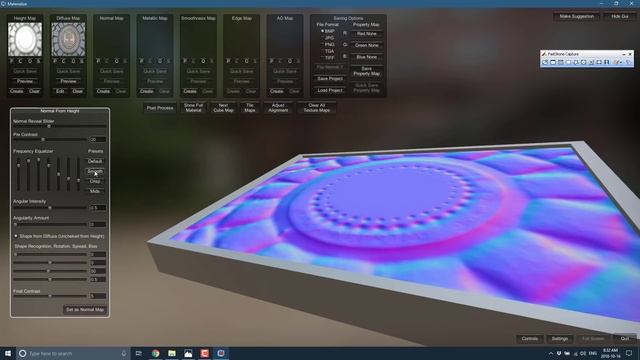The width and height of the screenshot is (640, 360).
Task: Click the S (save) button under Diffuse Map
Action: tap(82, 61)
